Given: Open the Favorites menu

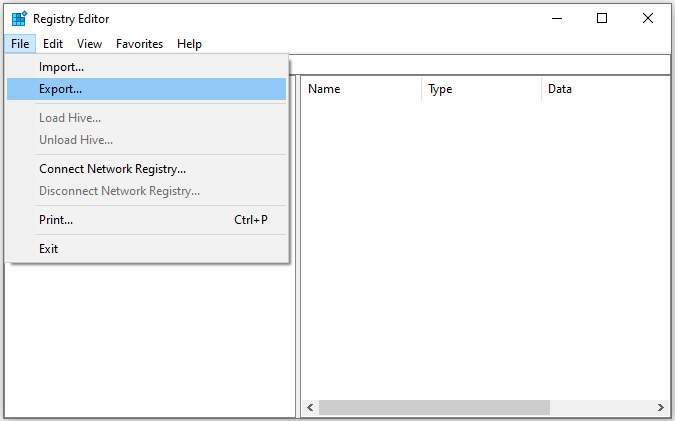Looking at the screenshot, I should pos(139,44).
